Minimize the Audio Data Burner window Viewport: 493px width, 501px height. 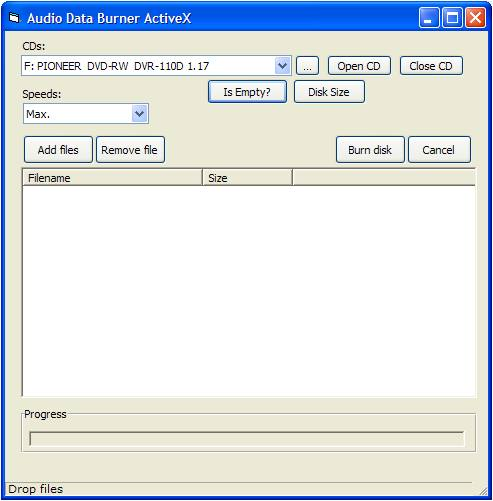(x=429, y=17)
